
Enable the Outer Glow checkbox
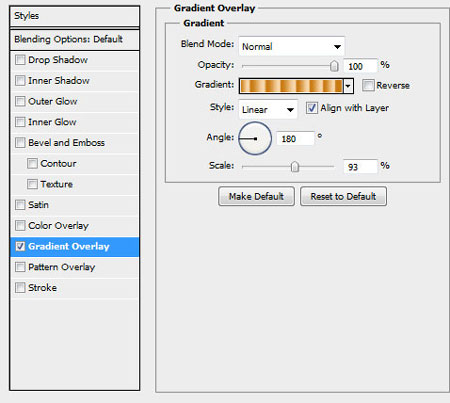(20, 101)
